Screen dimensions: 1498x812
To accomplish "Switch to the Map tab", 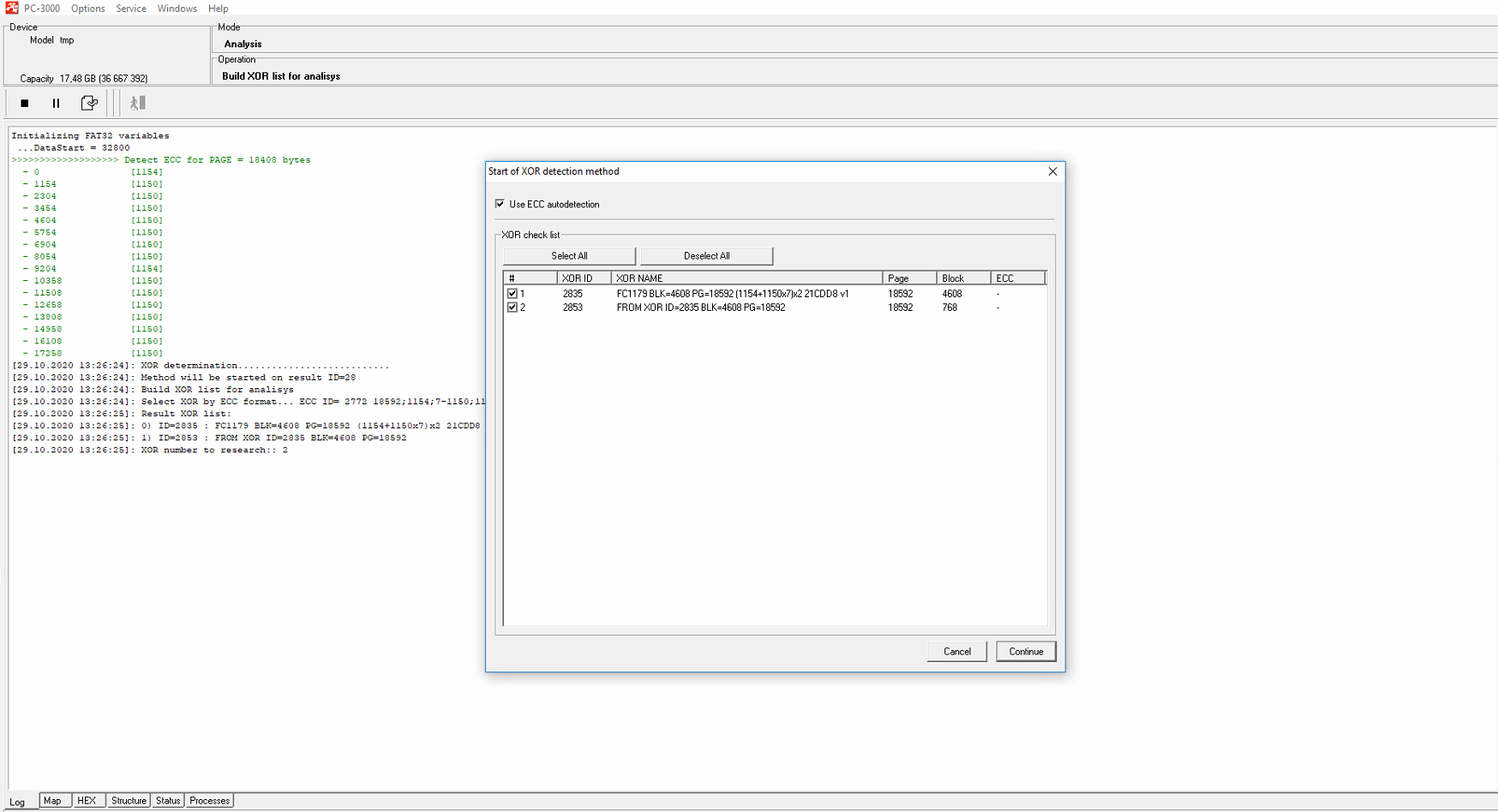I will tap(52, 801).
